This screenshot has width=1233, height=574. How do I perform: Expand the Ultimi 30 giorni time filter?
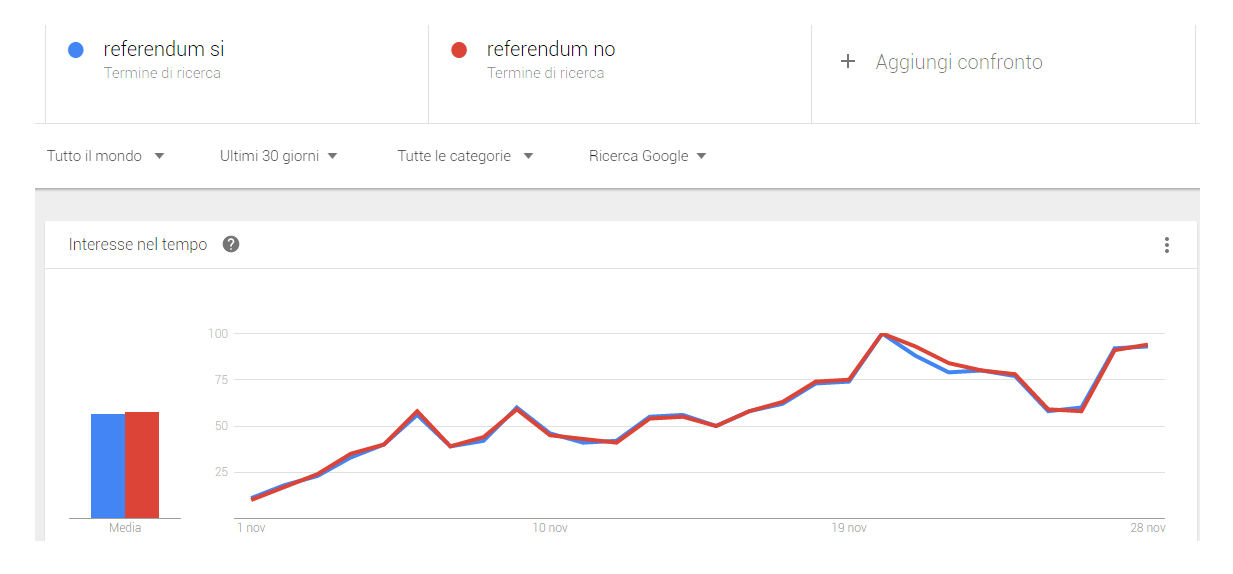tap(278, 156)
